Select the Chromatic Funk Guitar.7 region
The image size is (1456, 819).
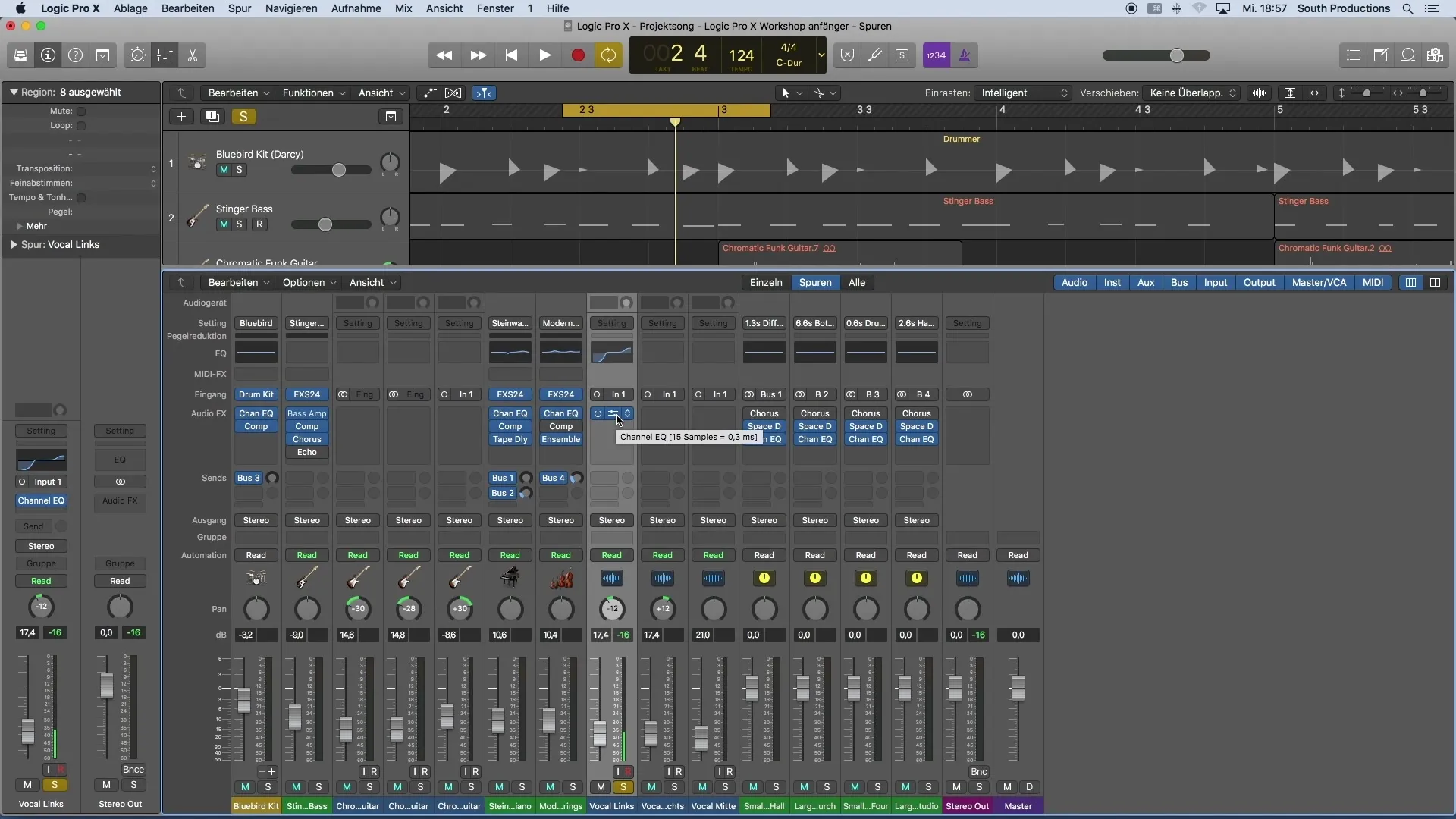[x=840, y=253]
